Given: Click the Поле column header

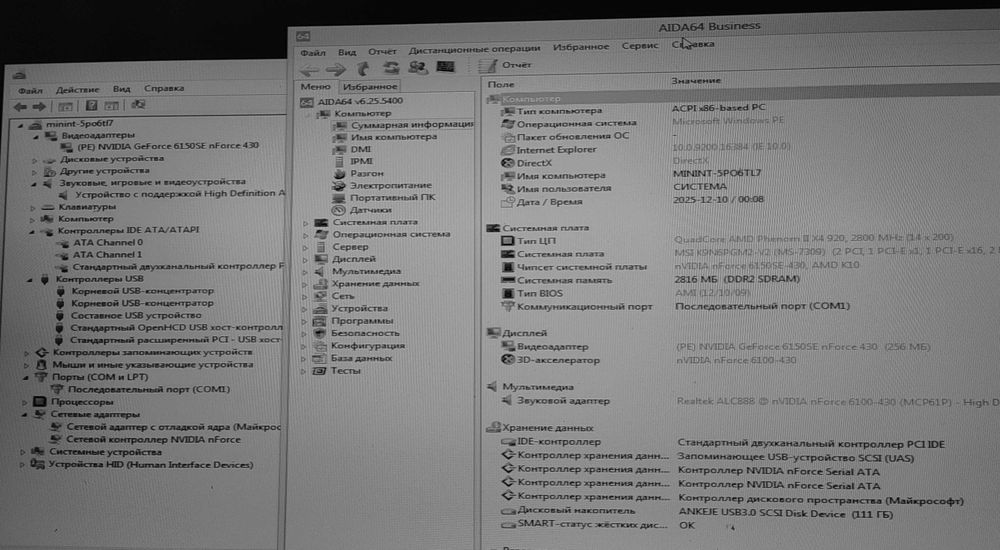Looking at the screenshot, I should coord(501,84).
